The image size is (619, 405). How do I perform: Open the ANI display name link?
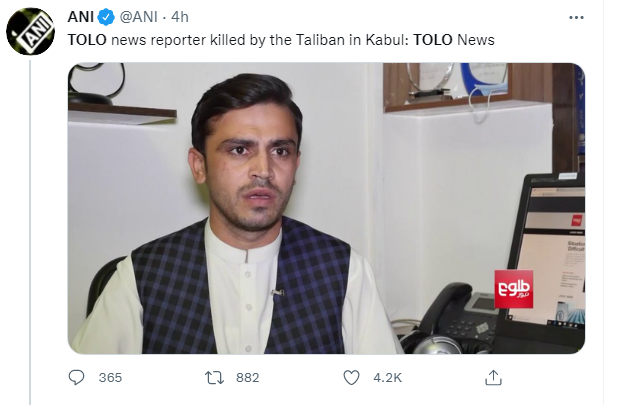[x=81, y=17]
